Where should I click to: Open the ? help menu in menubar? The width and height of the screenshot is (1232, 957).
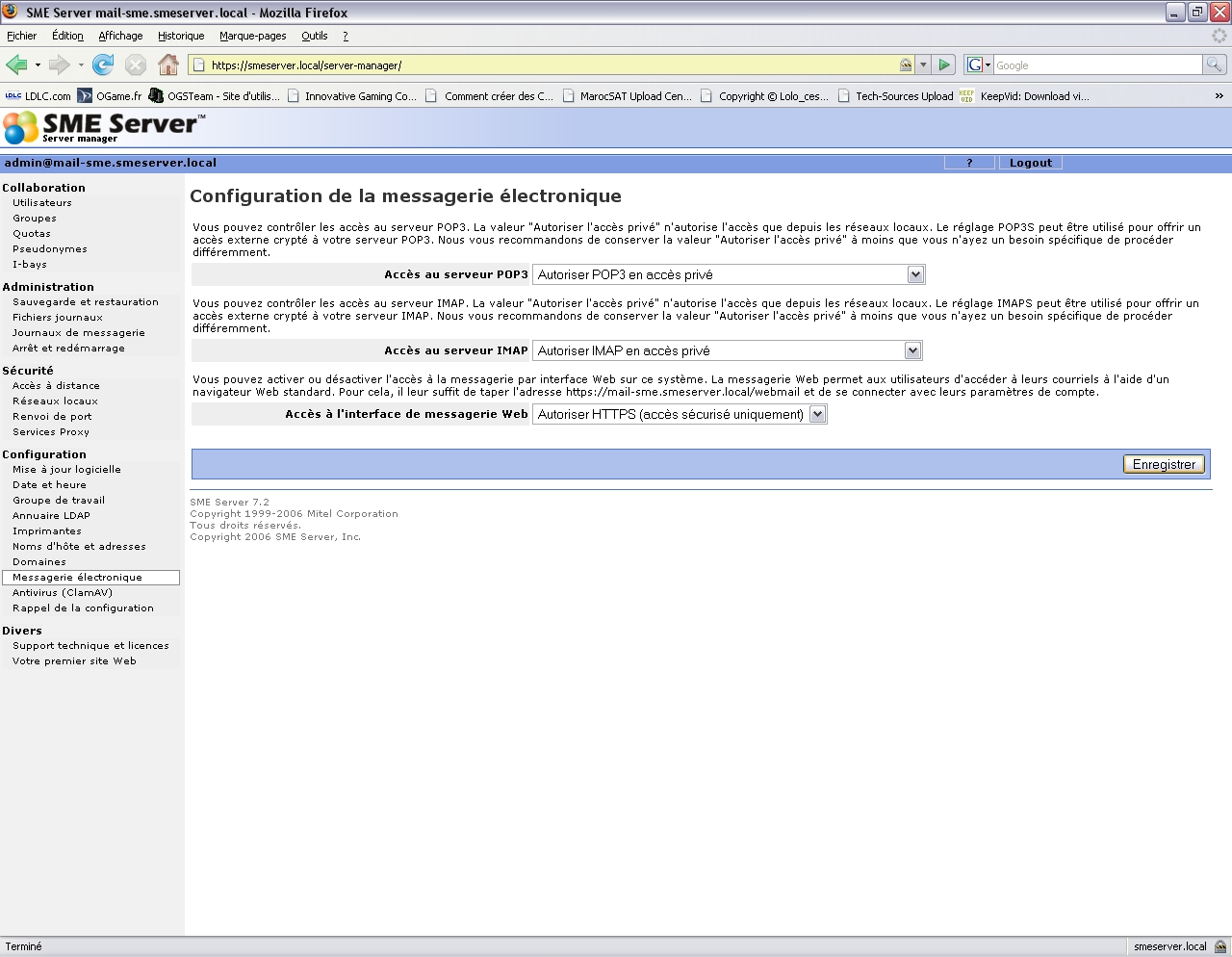click(346, 36)
